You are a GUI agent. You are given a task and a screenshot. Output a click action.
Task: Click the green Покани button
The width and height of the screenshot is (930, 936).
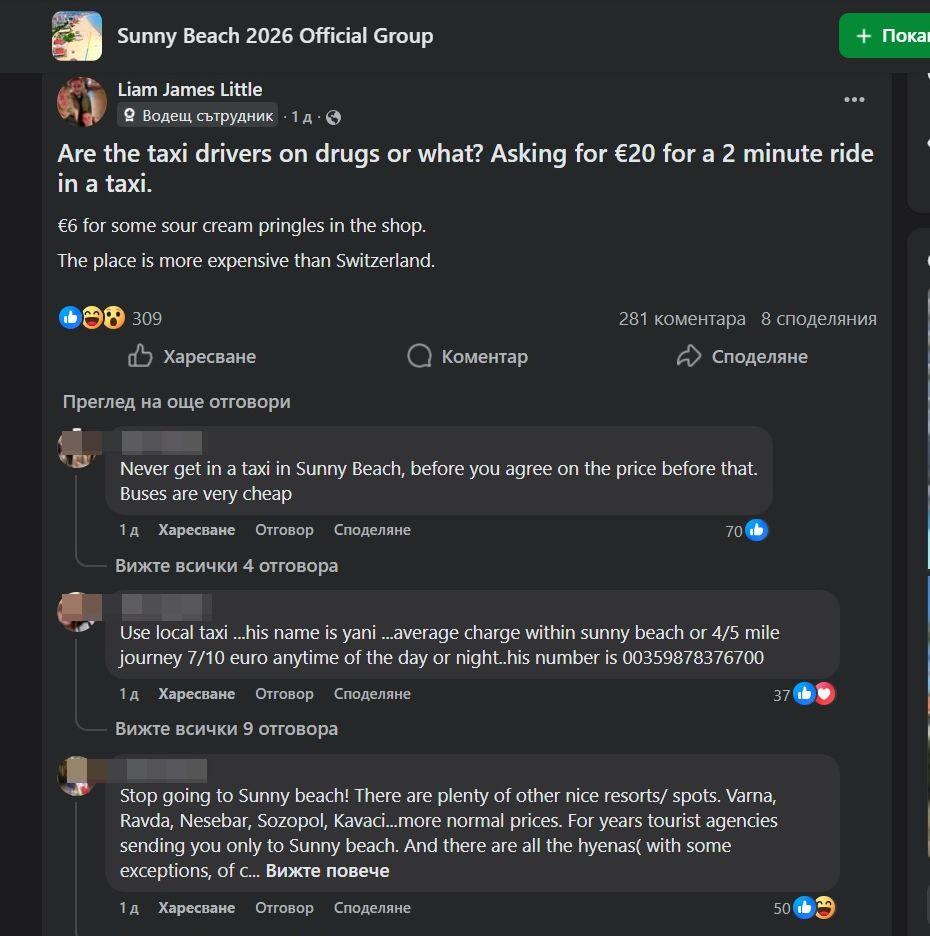(x=885, y=36)
